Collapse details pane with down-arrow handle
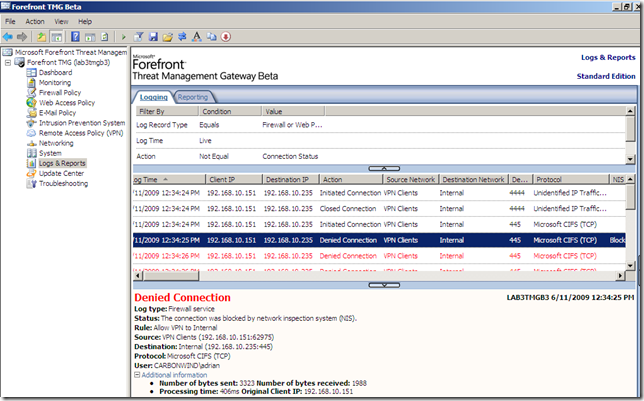The width and height of the screenshot is (644, 401). (384, 285)
